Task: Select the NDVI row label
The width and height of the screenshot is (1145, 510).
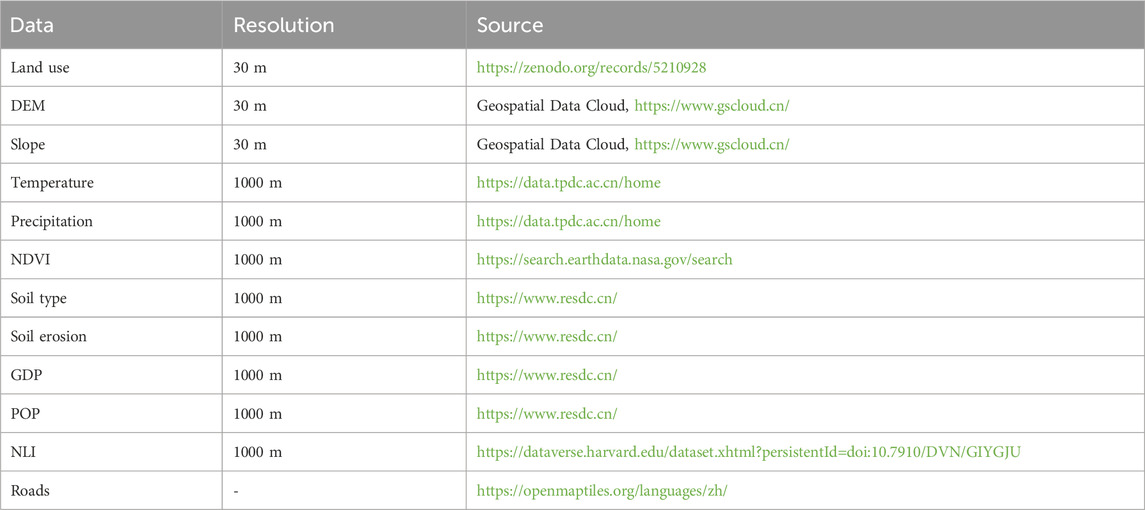Action: (27, 259)
